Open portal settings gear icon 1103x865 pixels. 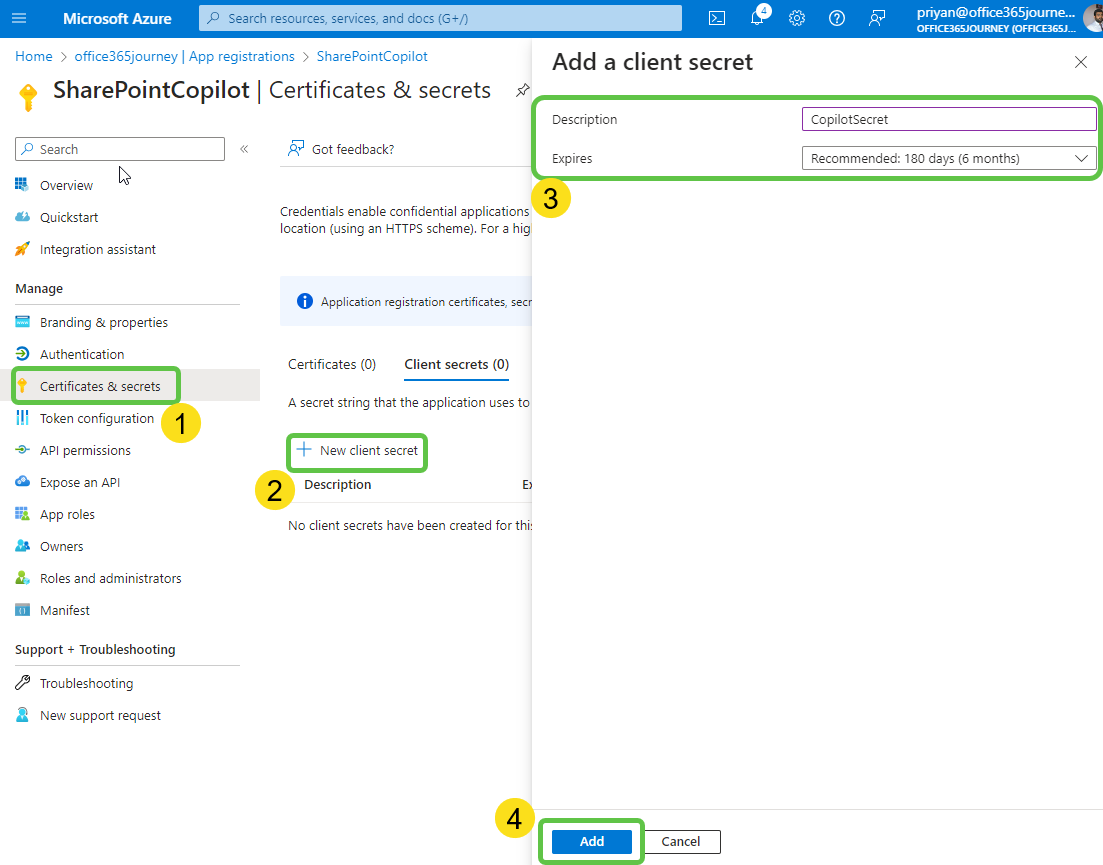797,18
